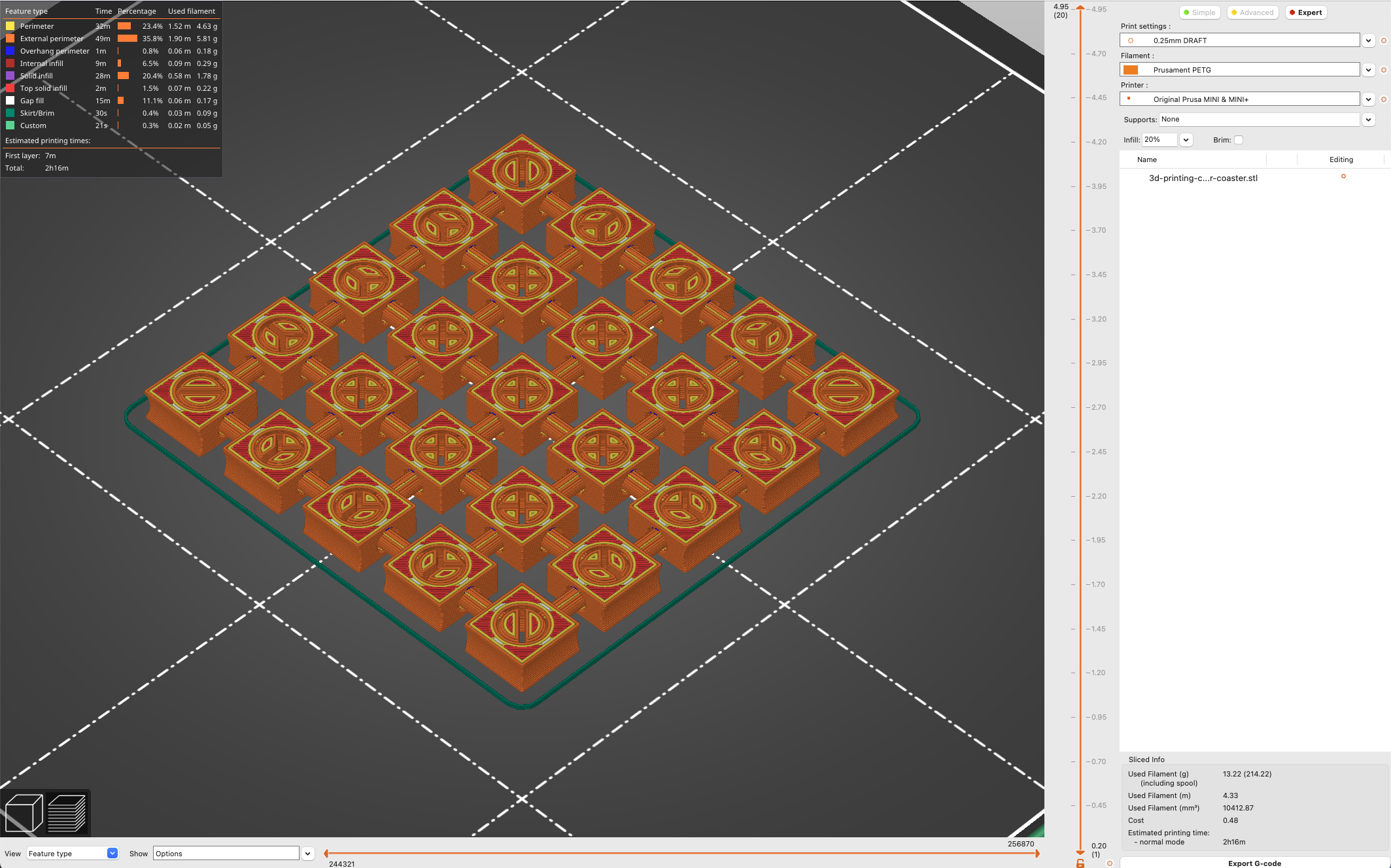Image resolution: width=1391 pixels, height=868 pixels.
Task: Switch to Simple mode
Action: [1199, 12]
